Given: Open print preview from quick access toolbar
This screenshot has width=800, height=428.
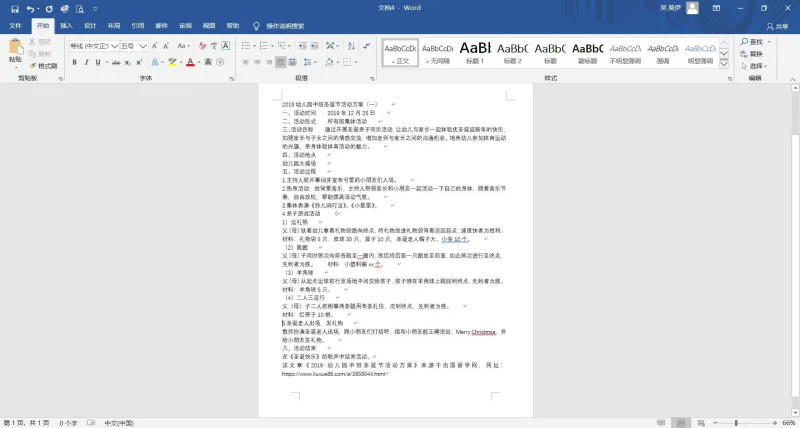Looking at the screenshot, I should 80,9.
